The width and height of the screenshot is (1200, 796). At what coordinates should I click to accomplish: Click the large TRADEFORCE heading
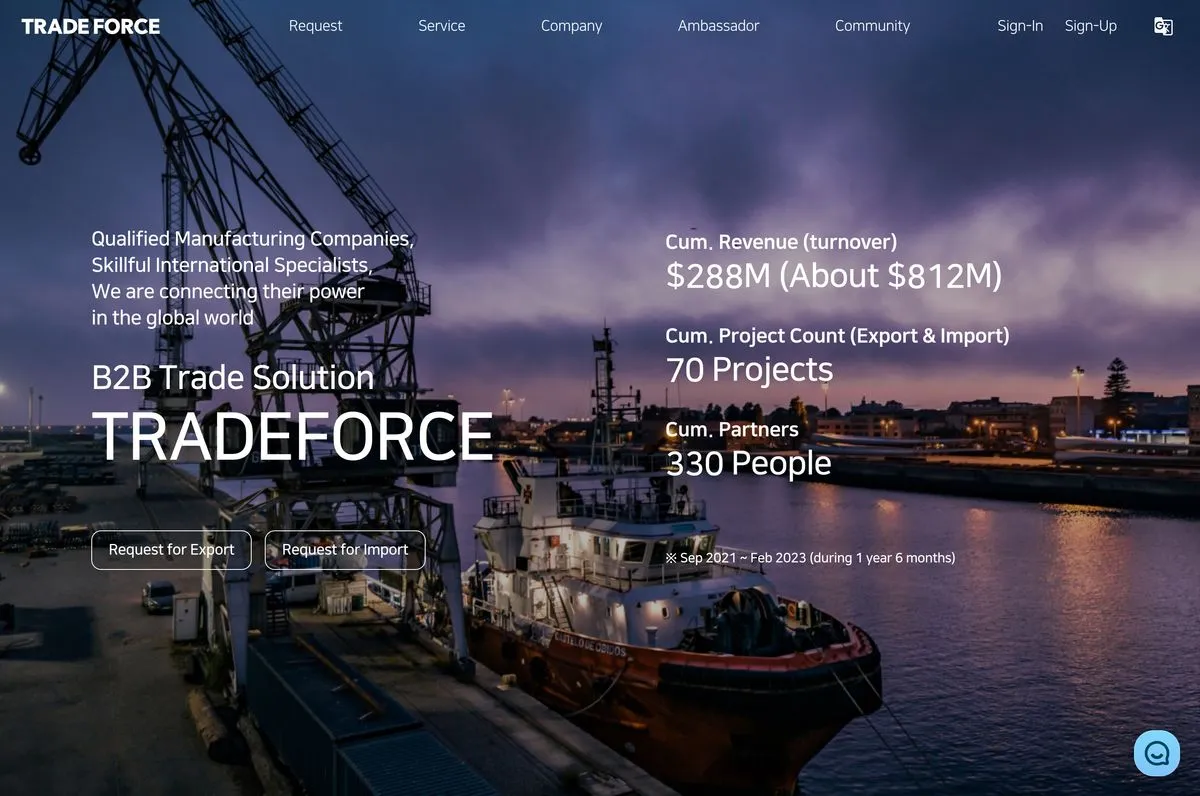tap(292, 436)
